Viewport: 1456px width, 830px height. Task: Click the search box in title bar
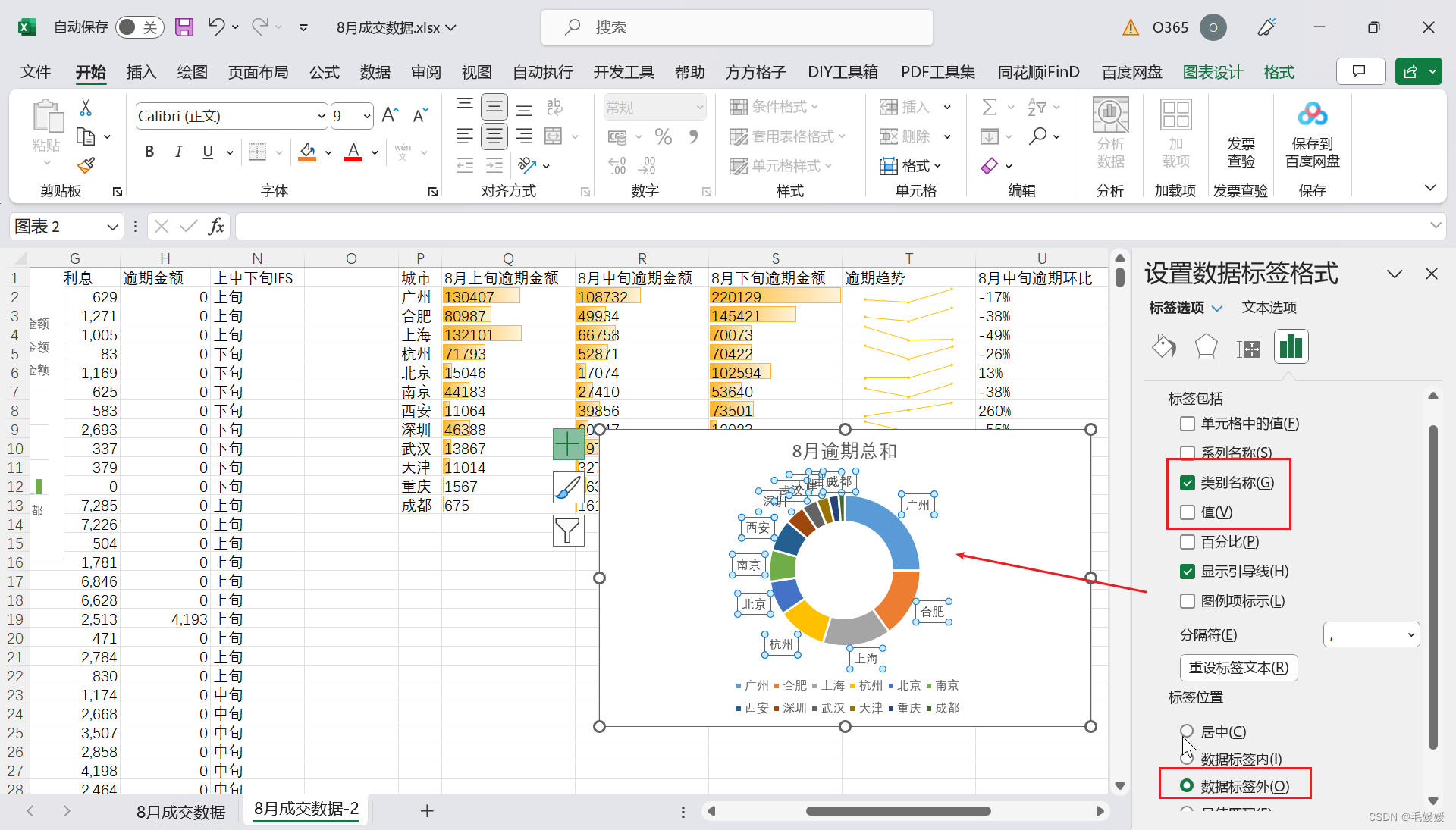coord(737,27)
